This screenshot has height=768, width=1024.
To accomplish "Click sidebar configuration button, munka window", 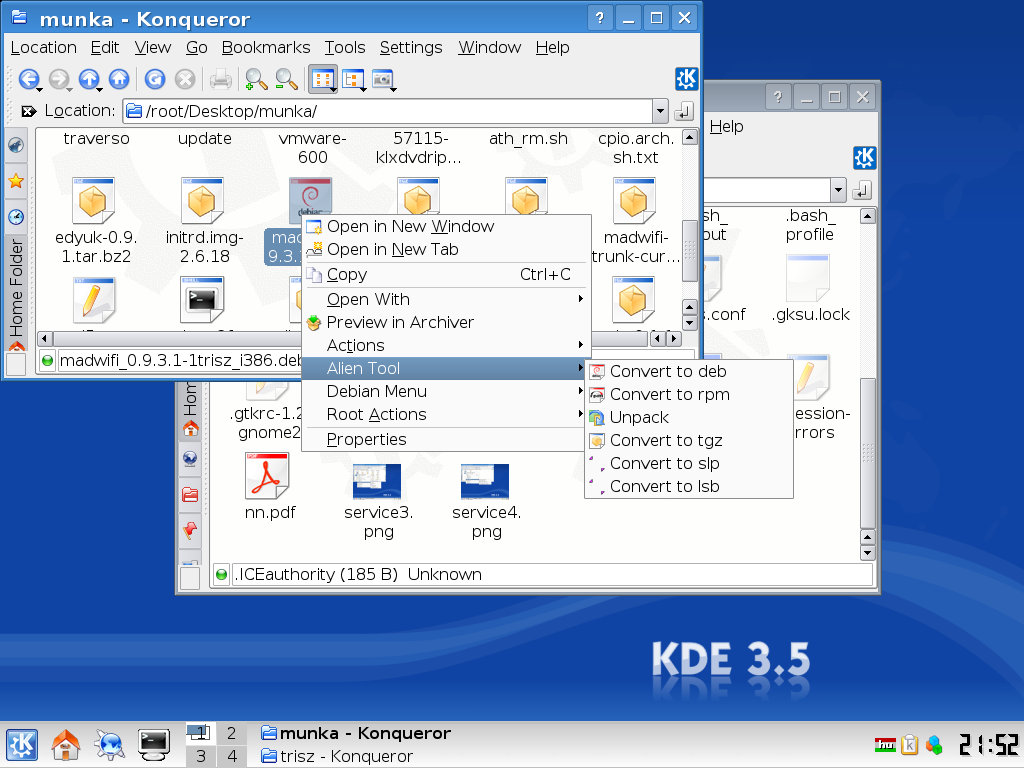I will pos(16,364).
